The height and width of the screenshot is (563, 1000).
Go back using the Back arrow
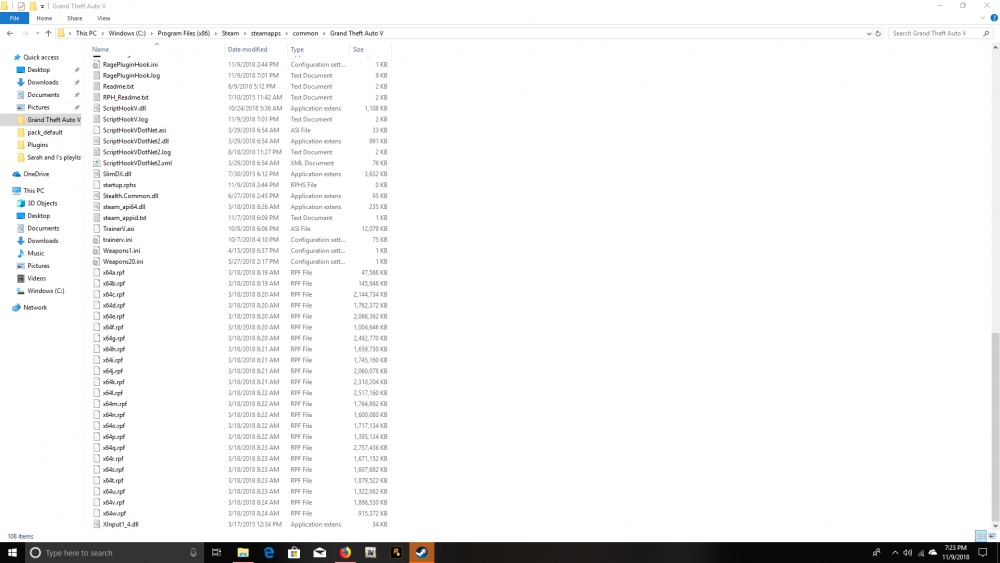tap(10, 33)
